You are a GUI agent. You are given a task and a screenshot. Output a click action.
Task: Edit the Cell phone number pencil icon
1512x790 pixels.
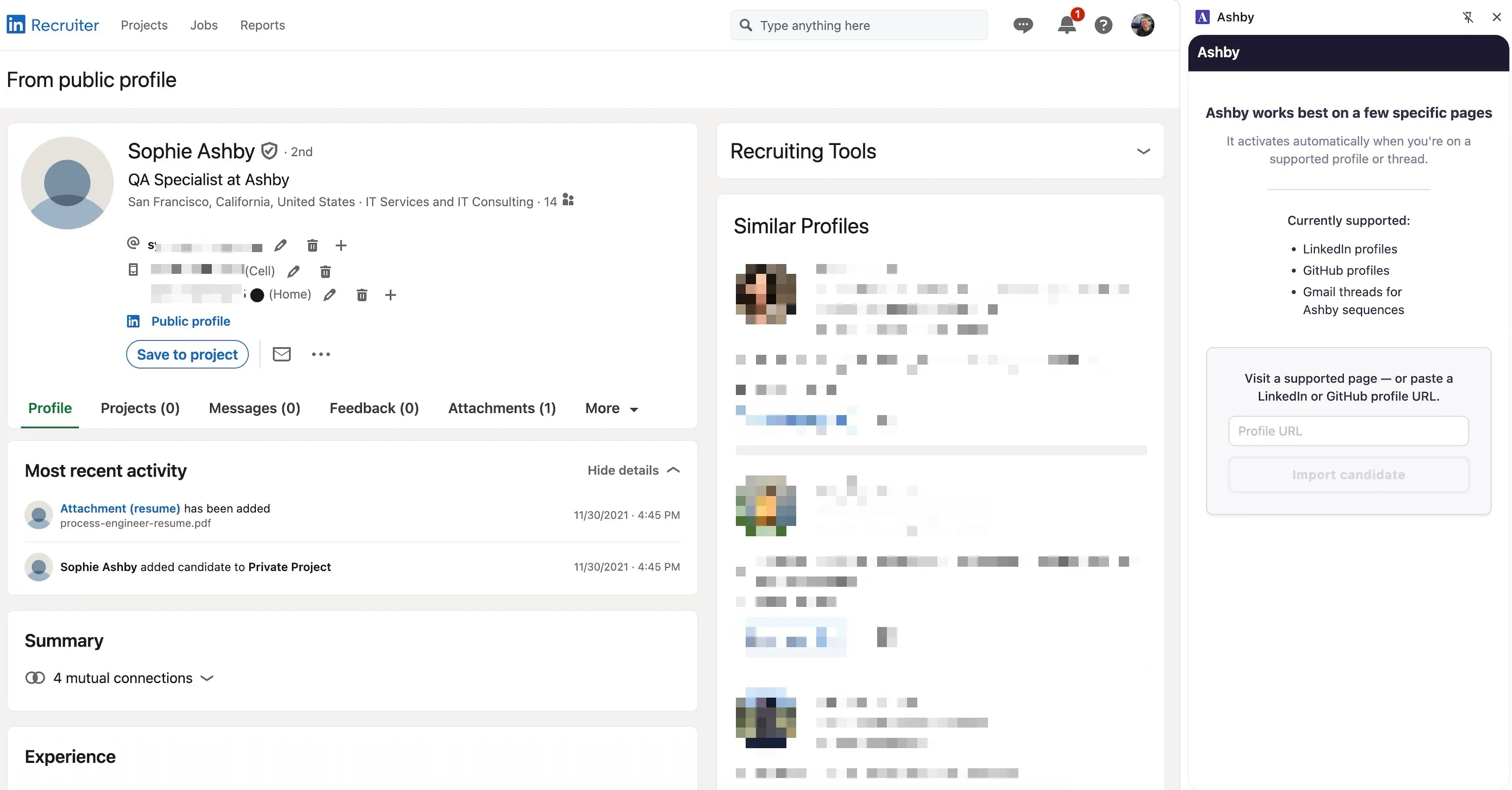(293, 271)
